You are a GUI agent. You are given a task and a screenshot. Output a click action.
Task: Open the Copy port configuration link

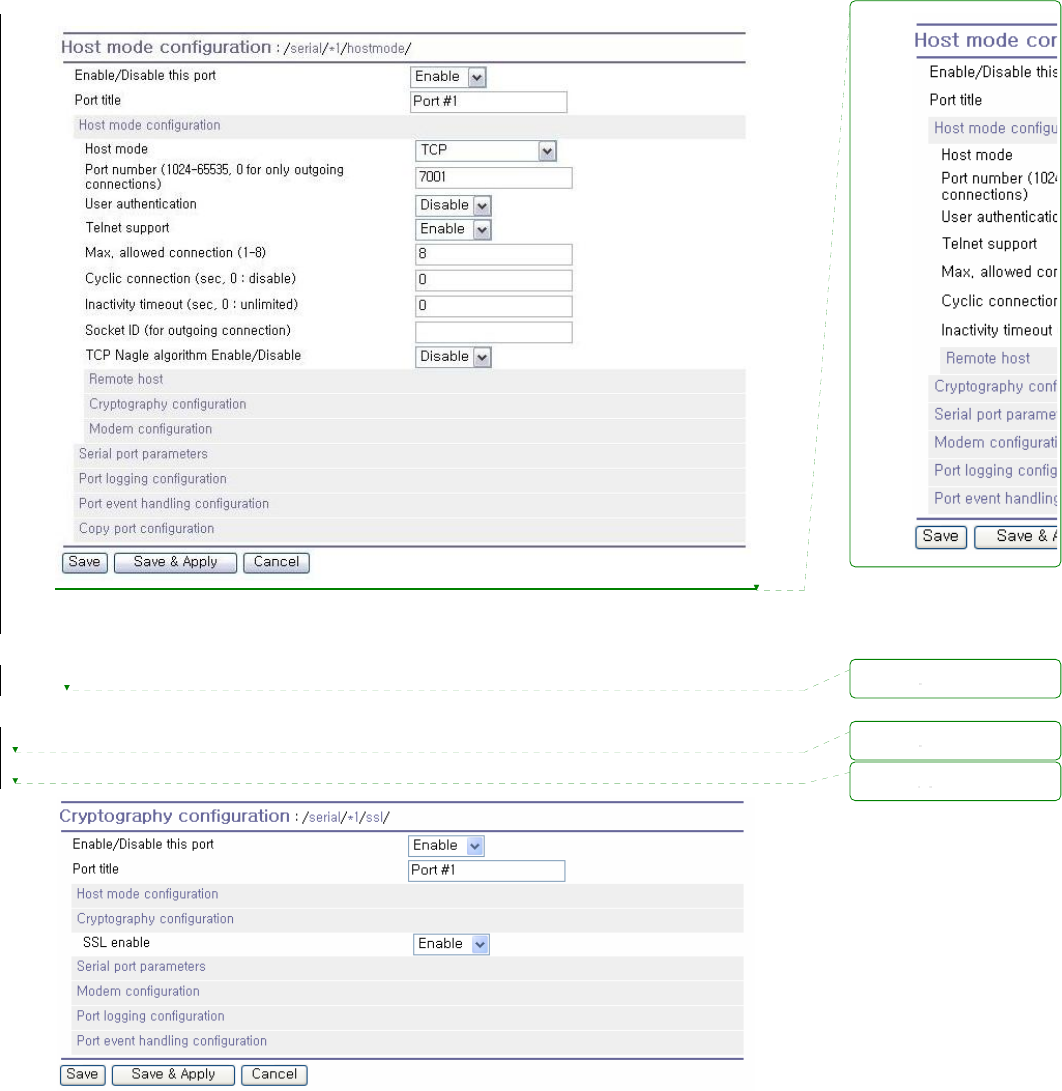146,529
